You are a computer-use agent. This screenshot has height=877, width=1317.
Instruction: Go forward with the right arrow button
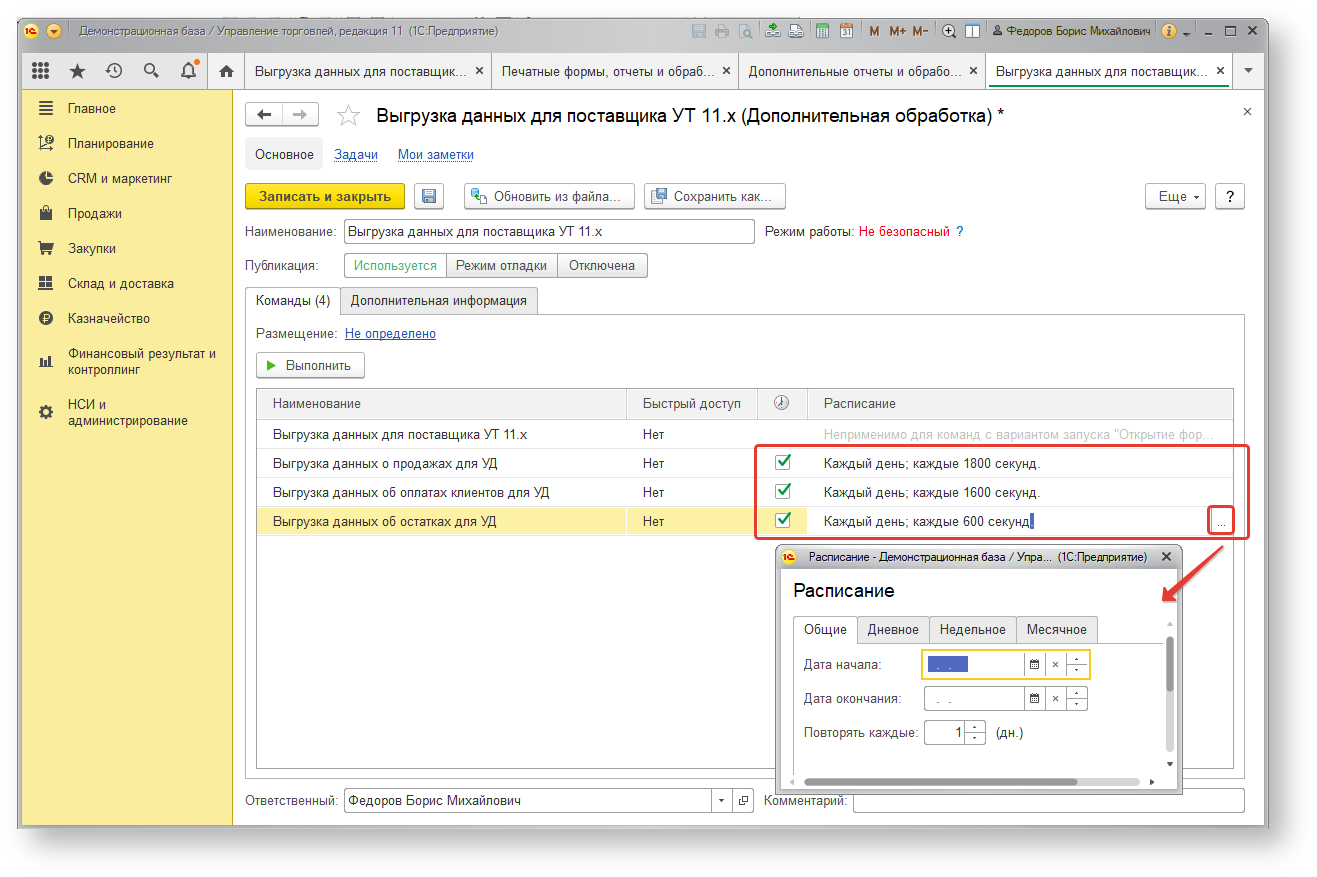pos(301,115)
